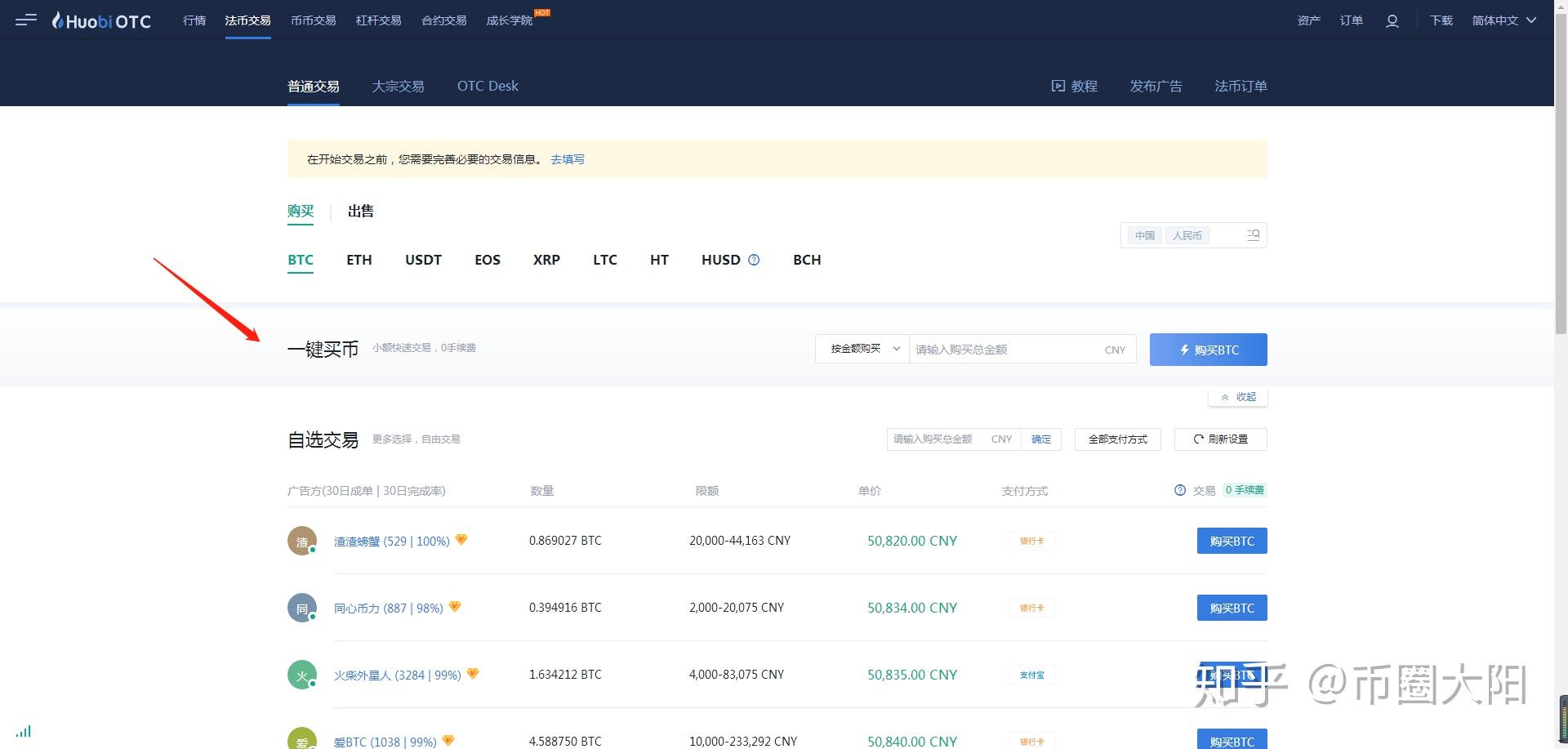Click the currency search filter icon
This screenshot has height=749, width=1568.
[1254, 235]
